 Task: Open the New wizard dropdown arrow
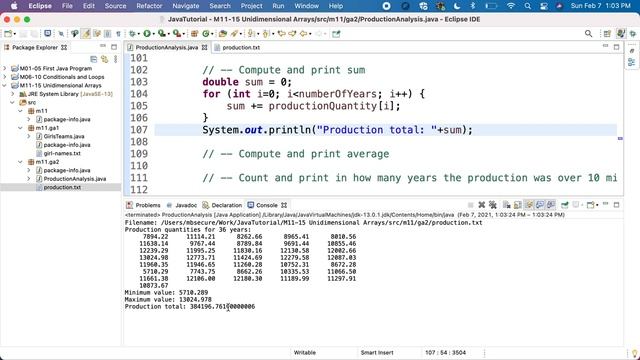15,34
